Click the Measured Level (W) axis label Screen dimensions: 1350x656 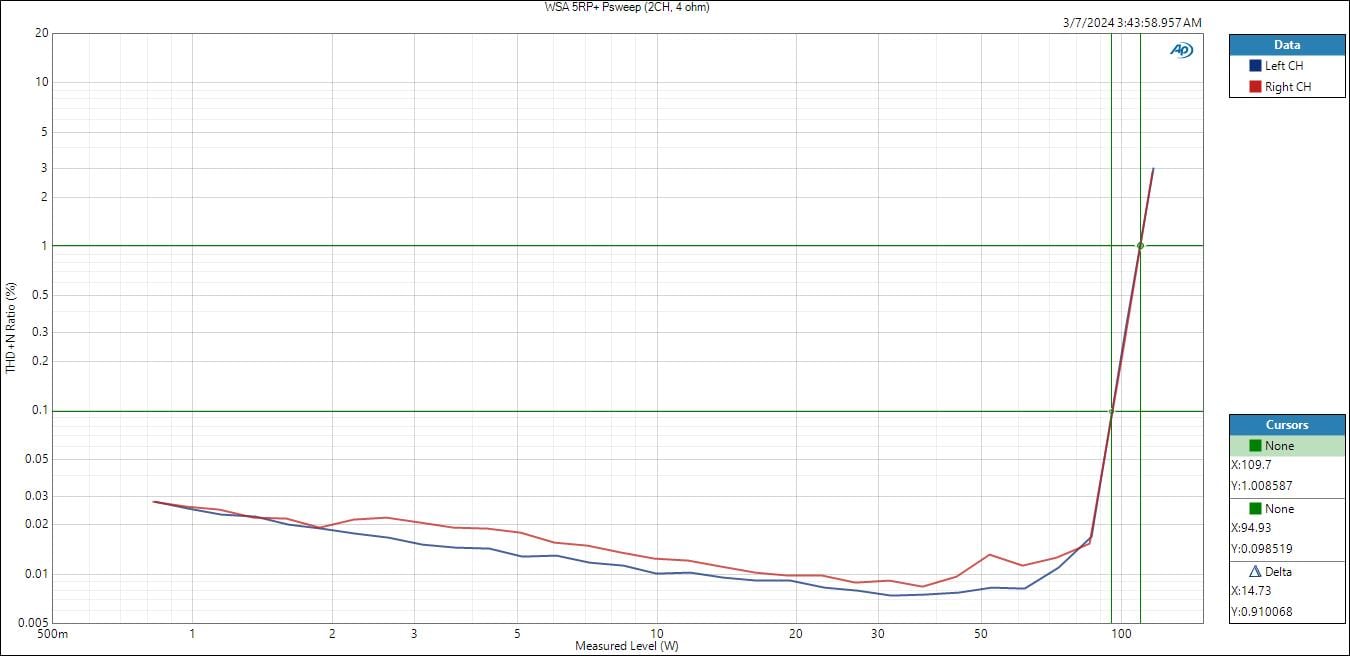(x=627, y=646)
